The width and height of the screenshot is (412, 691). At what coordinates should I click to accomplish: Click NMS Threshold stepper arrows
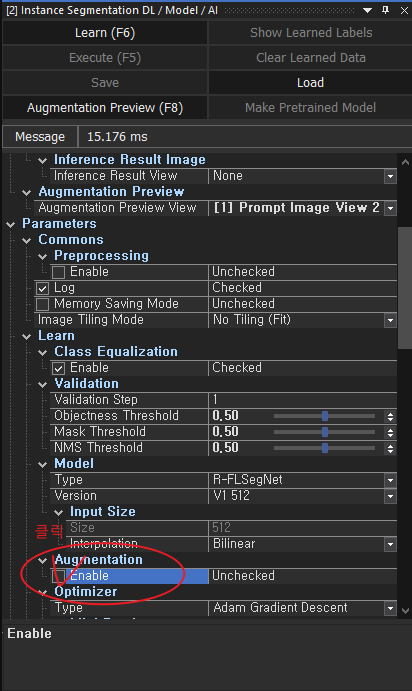click(390, 448)
